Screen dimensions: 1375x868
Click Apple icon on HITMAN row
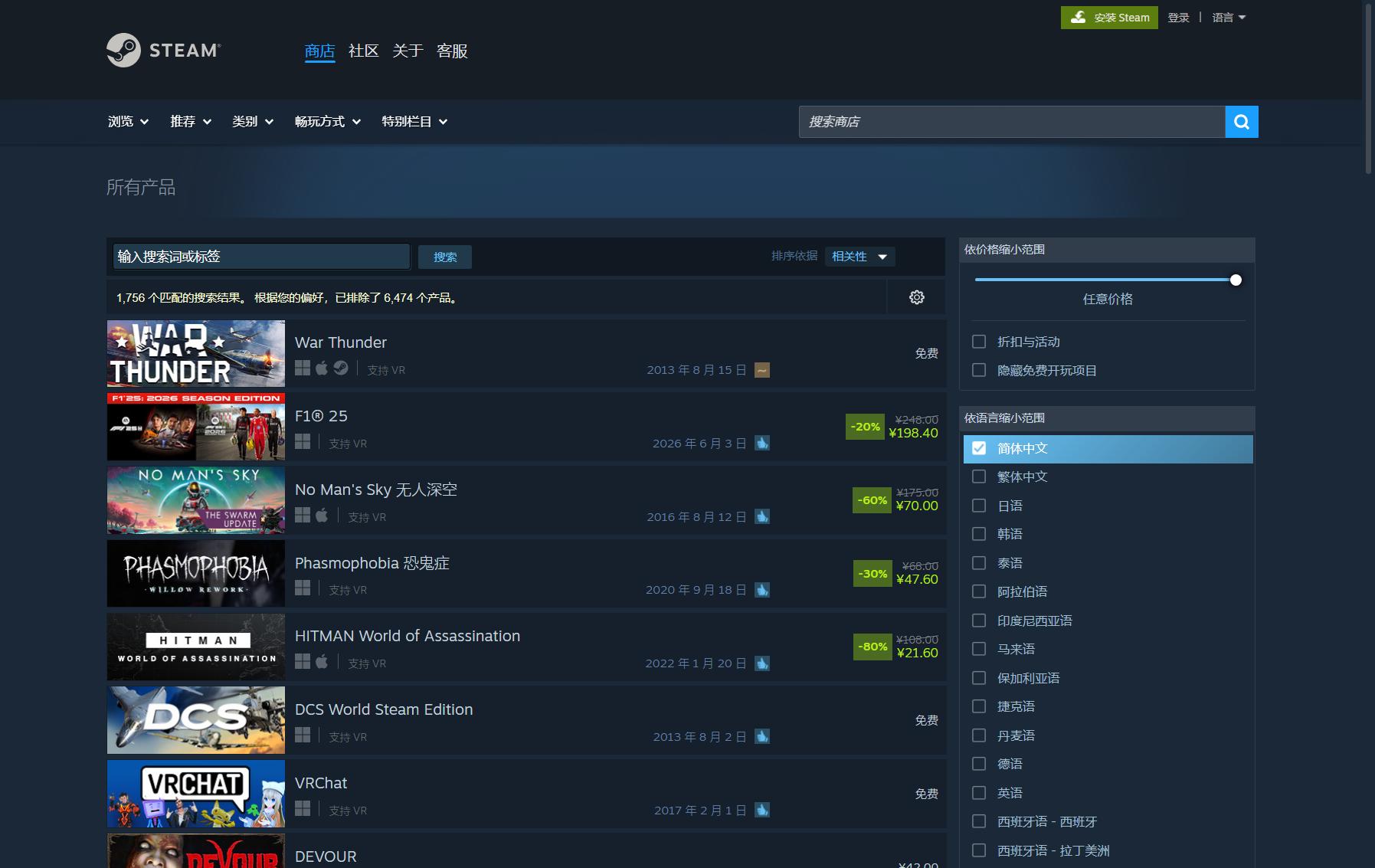(x=322, y=662)
